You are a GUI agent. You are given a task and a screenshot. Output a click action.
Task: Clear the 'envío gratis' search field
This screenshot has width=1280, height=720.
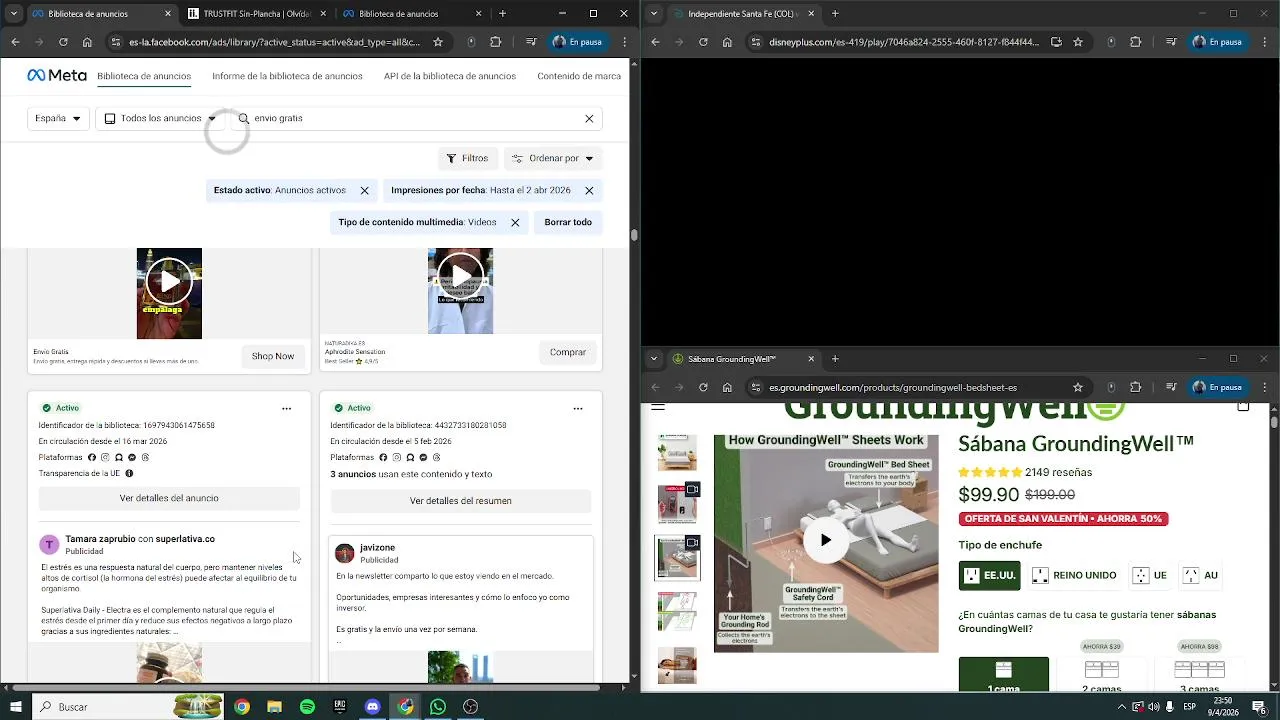589,118
